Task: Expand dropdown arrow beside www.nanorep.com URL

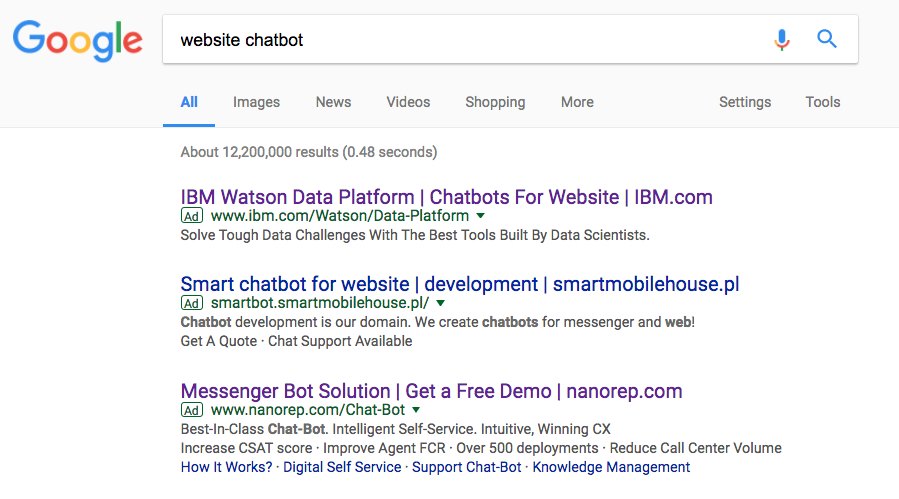Action: [x=417, y=410]
